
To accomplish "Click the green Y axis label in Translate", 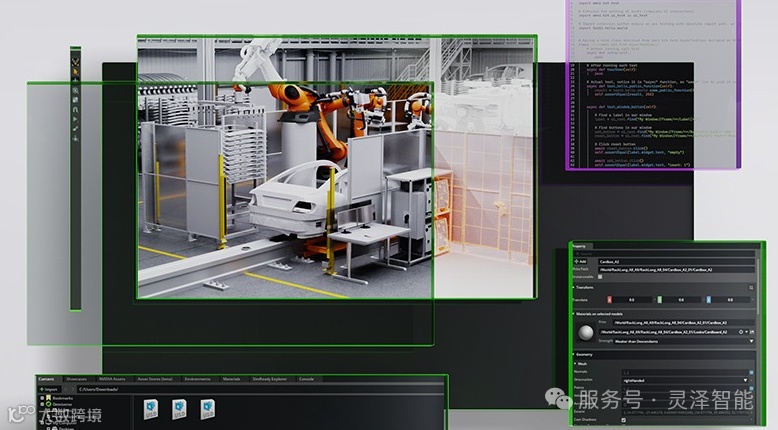I will [659, 300].
